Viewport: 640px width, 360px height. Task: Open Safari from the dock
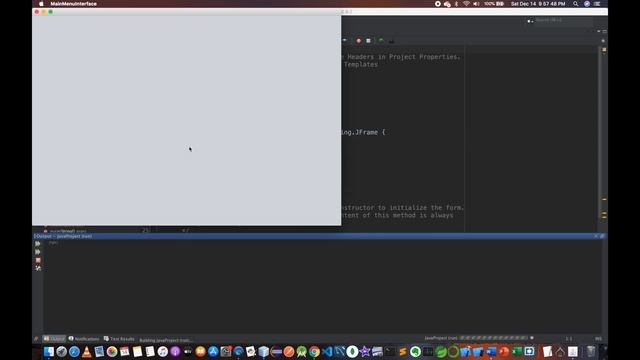(74, 351)
